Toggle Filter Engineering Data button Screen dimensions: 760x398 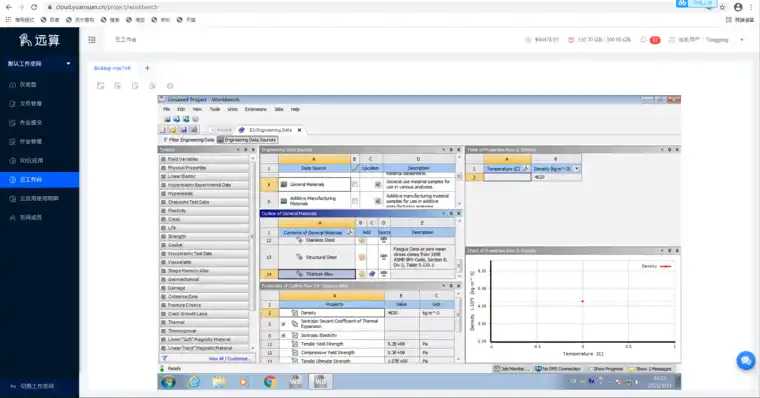[x=189, y=140]
